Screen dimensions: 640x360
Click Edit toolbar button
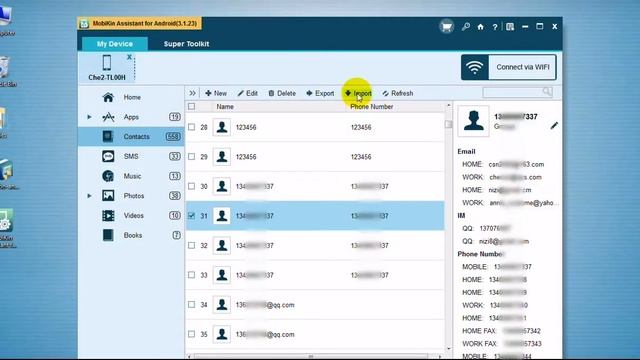coord(248,93)
